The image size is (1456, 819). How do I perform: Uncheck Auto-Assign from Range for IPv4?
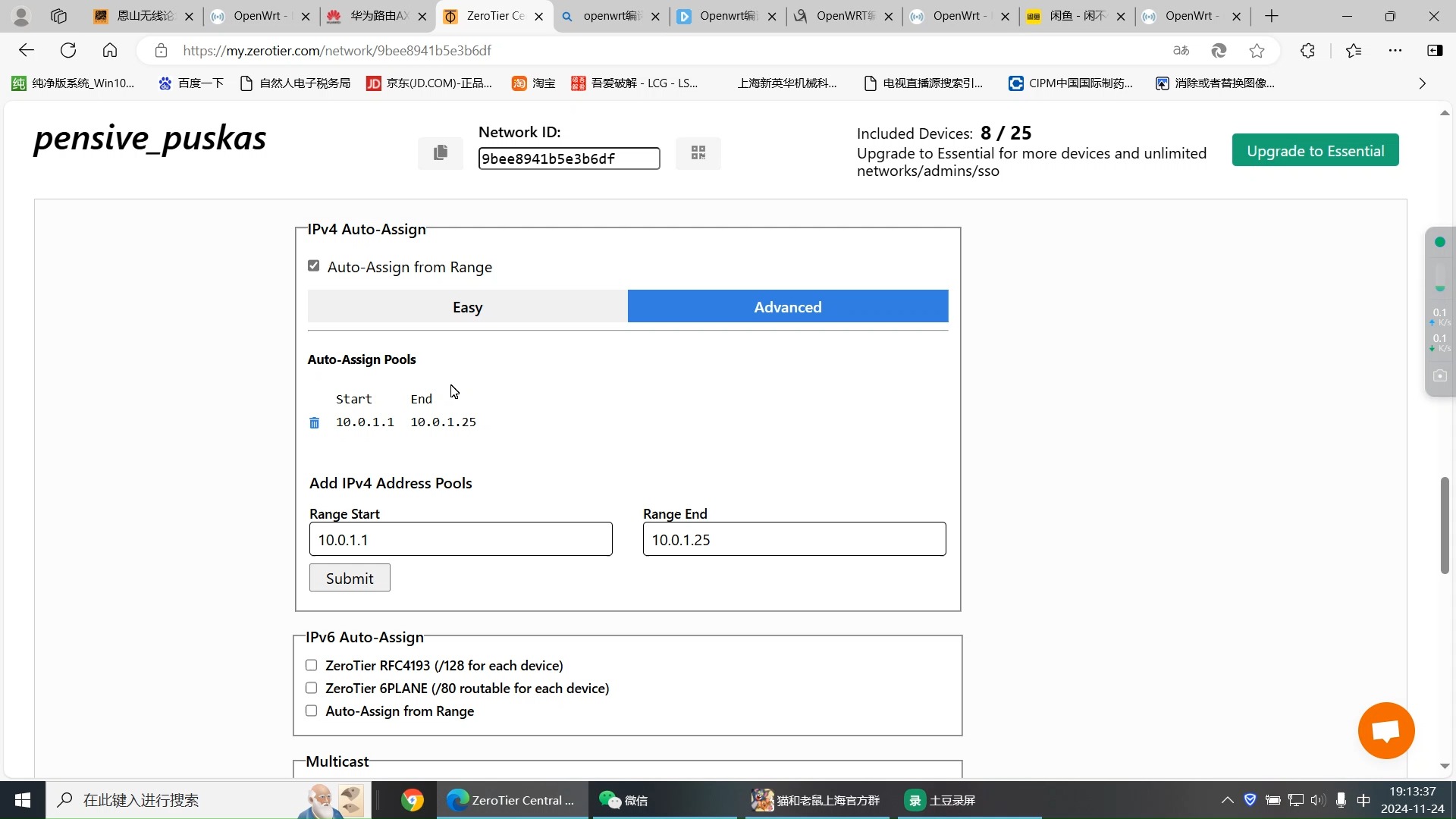click(313, 265)
